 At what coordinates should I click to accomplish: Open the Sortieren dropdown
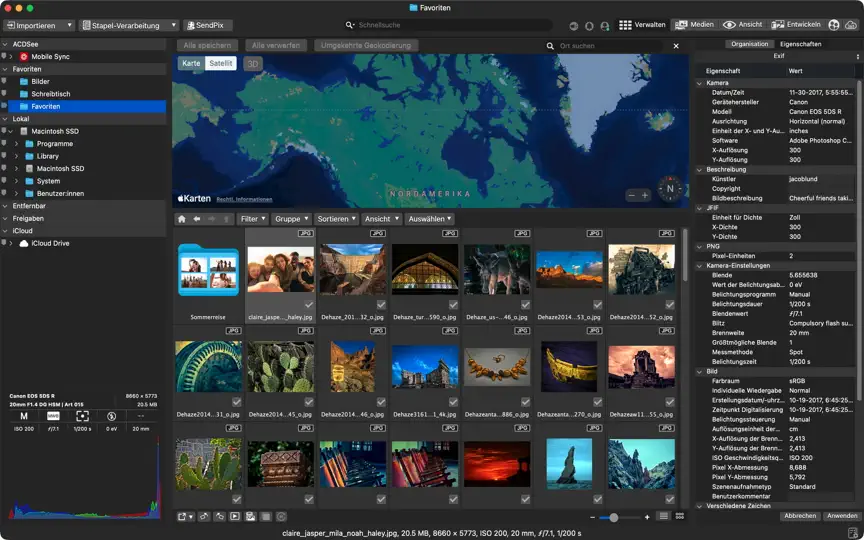[337, 219]
